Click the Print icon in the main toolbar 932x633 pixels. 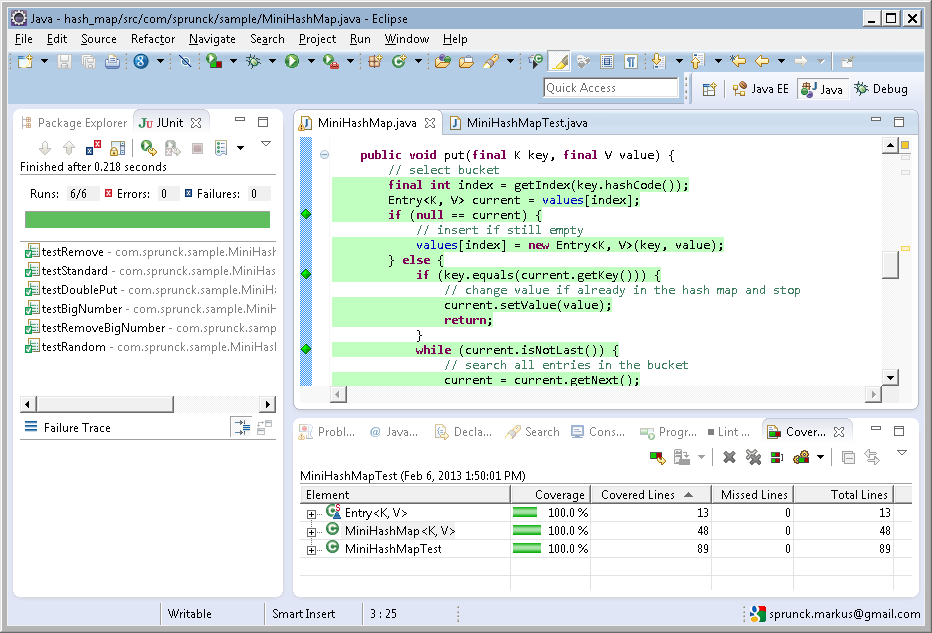(x=112, y=61)
